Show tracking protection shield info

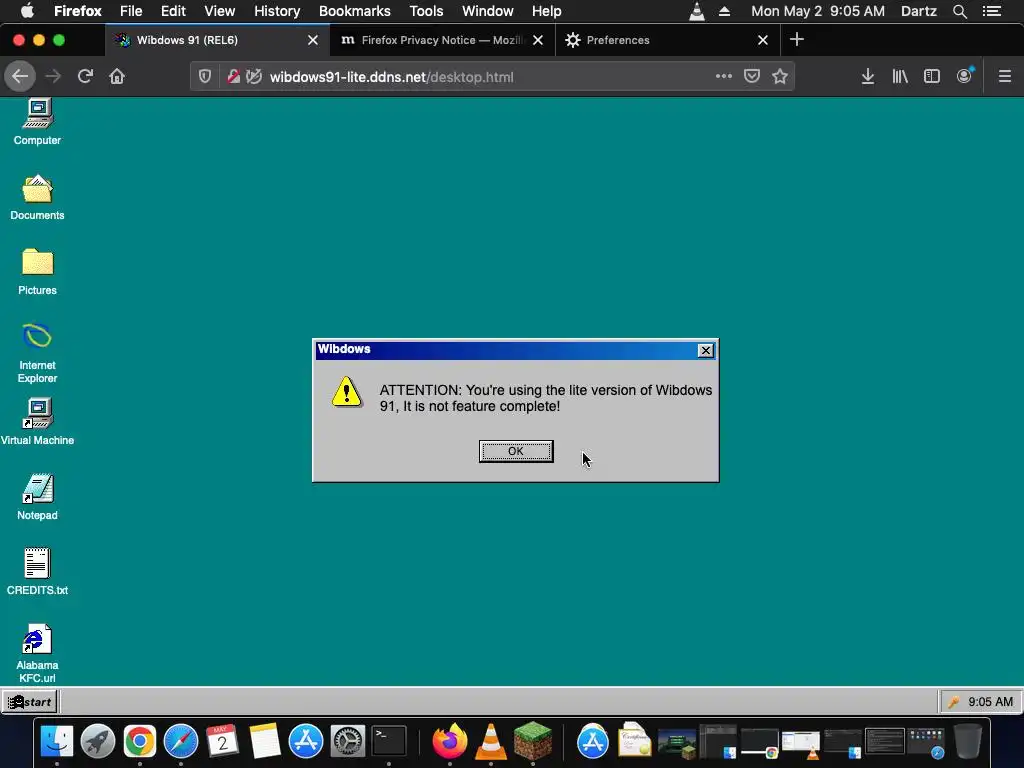pos(205,76)
